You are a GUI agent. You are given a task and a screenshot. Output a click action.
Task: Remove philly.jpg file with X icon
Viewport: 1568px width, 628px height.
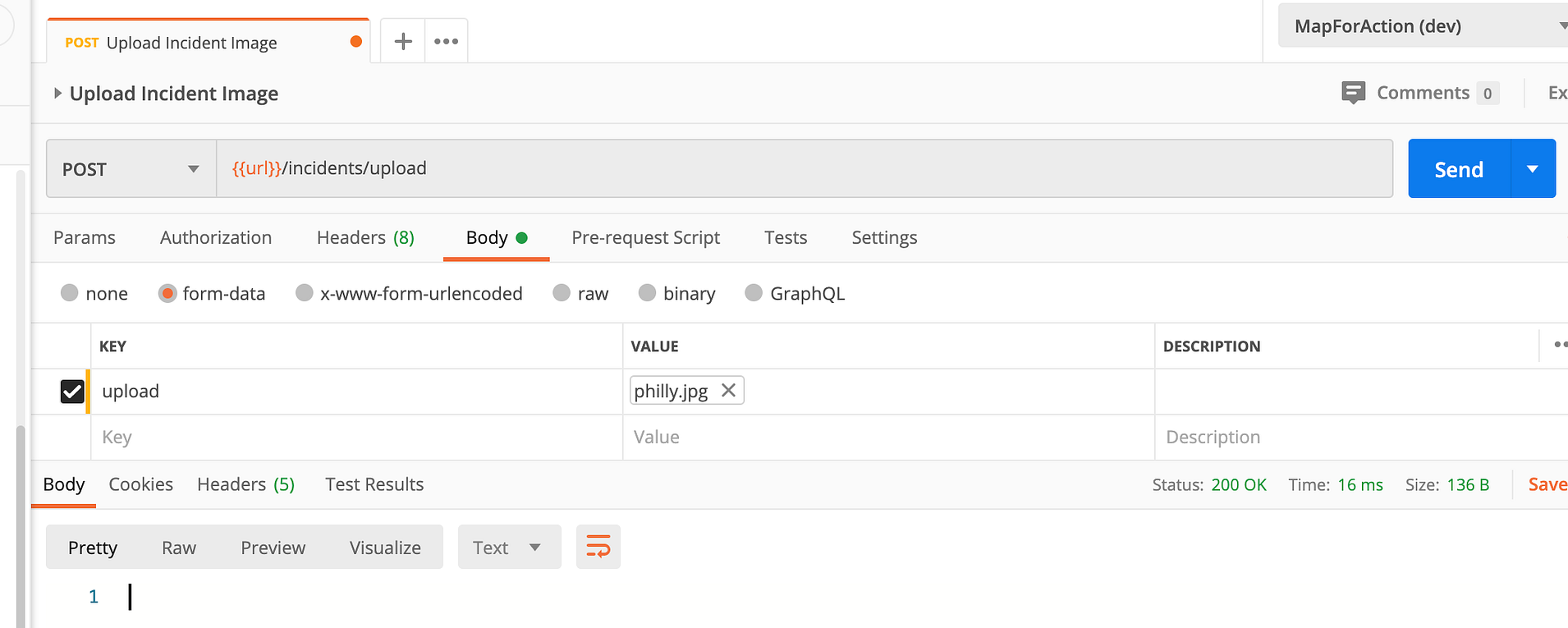[x=728, y=391]
